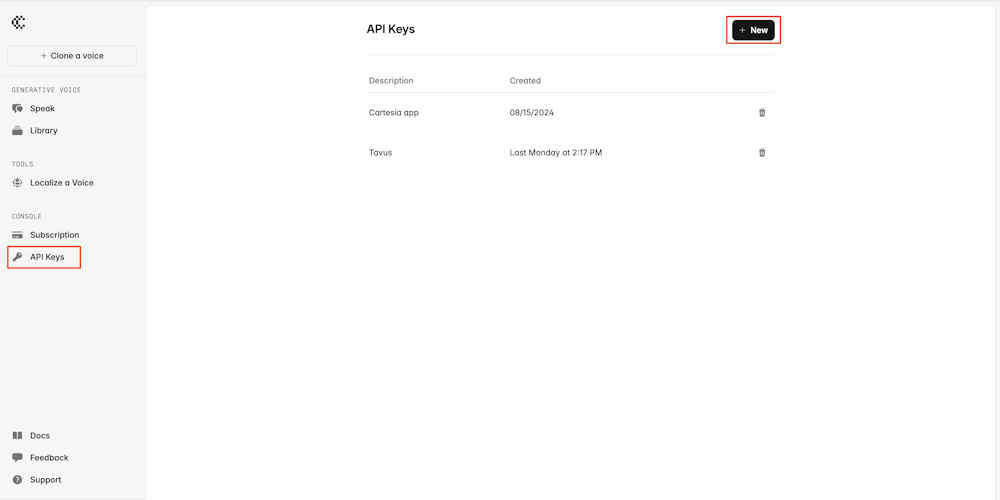Click the Subscription card icon
This screenshot has height=500, width=1000.
point(17,235)
